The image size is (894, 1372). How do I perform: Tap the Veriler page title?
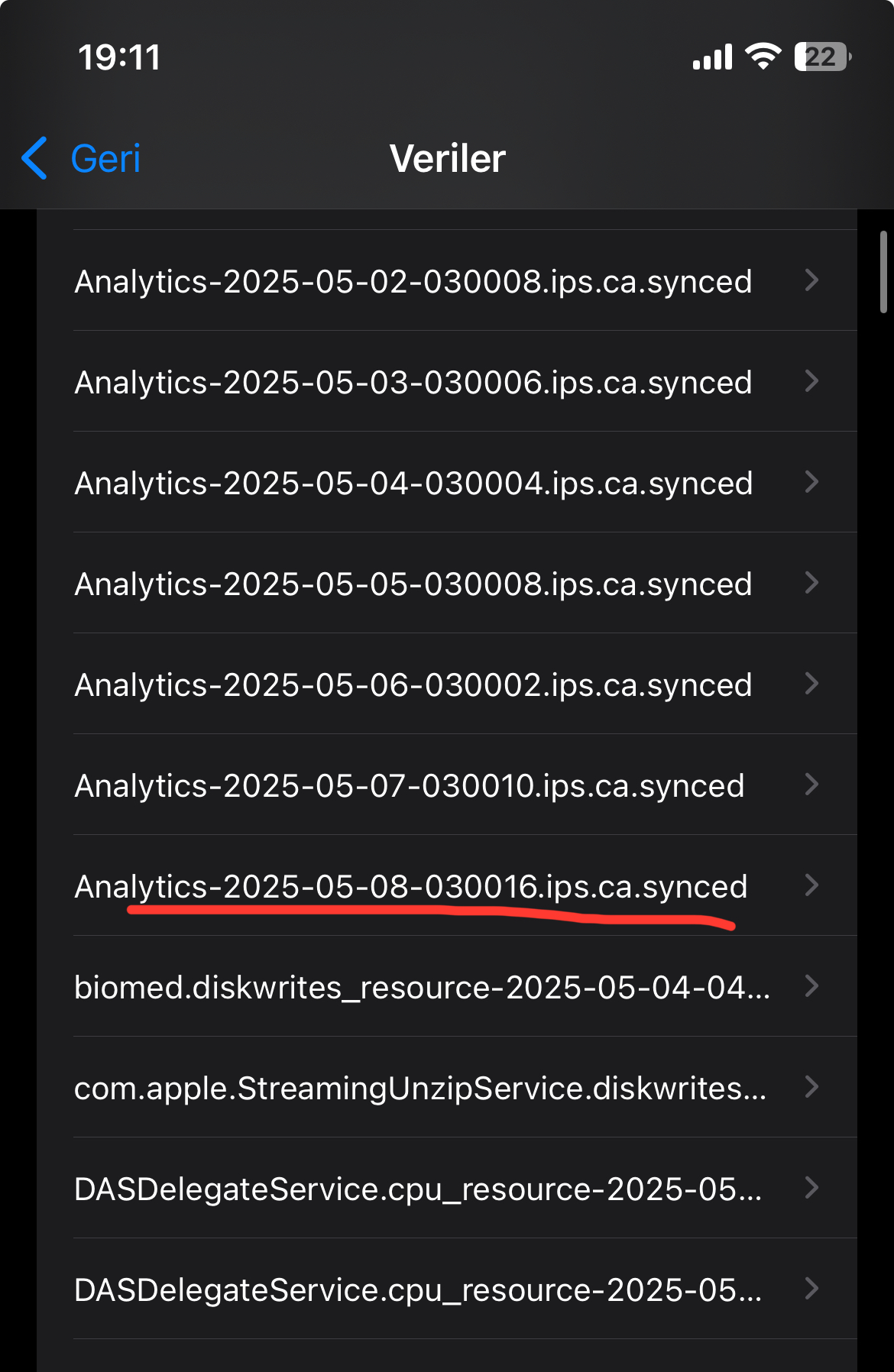(x=448, y=159)
